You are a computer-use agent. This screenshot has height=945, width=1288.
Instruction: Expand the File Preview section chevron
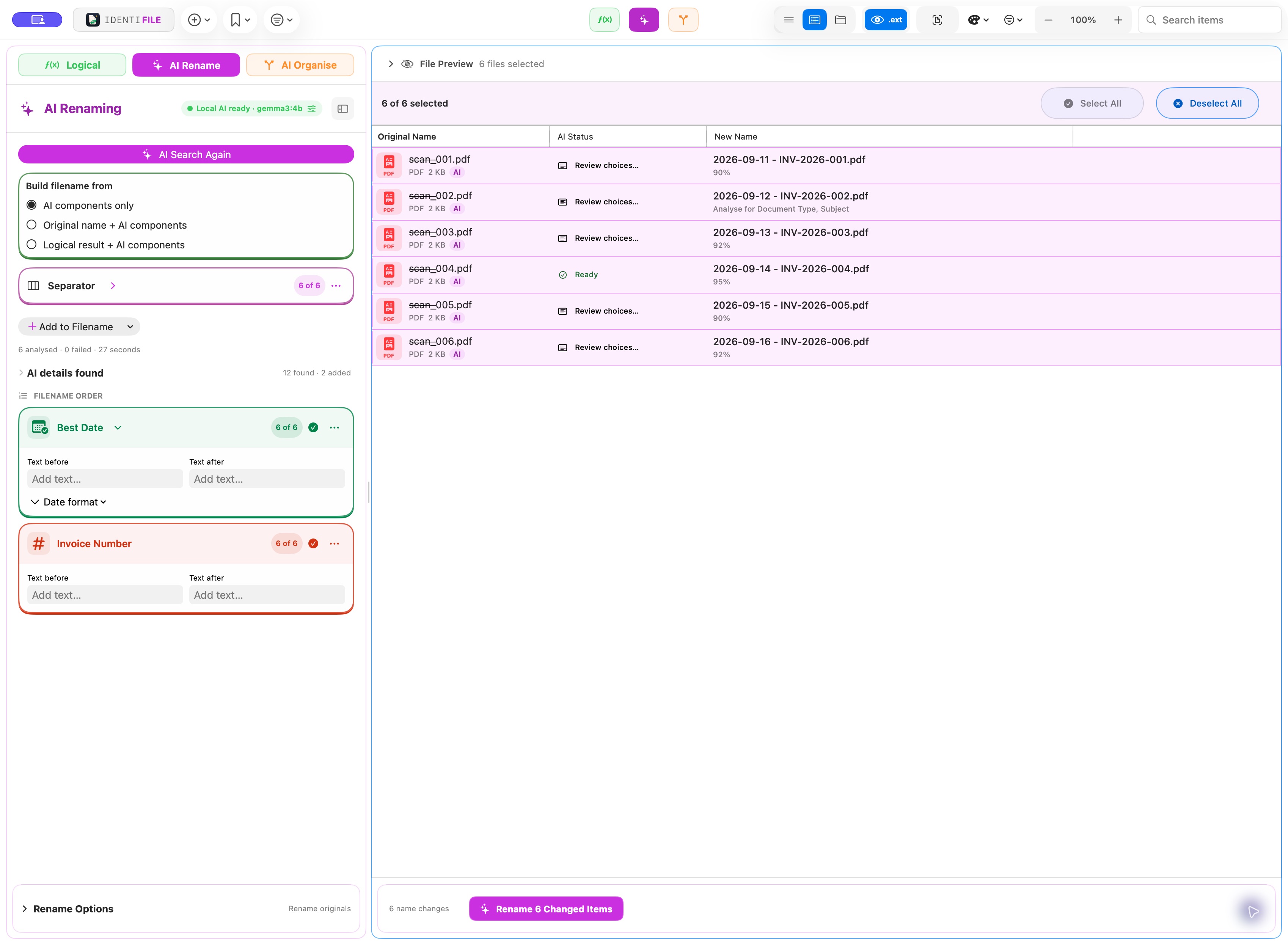pyautogui.click(x=391, y=64)
